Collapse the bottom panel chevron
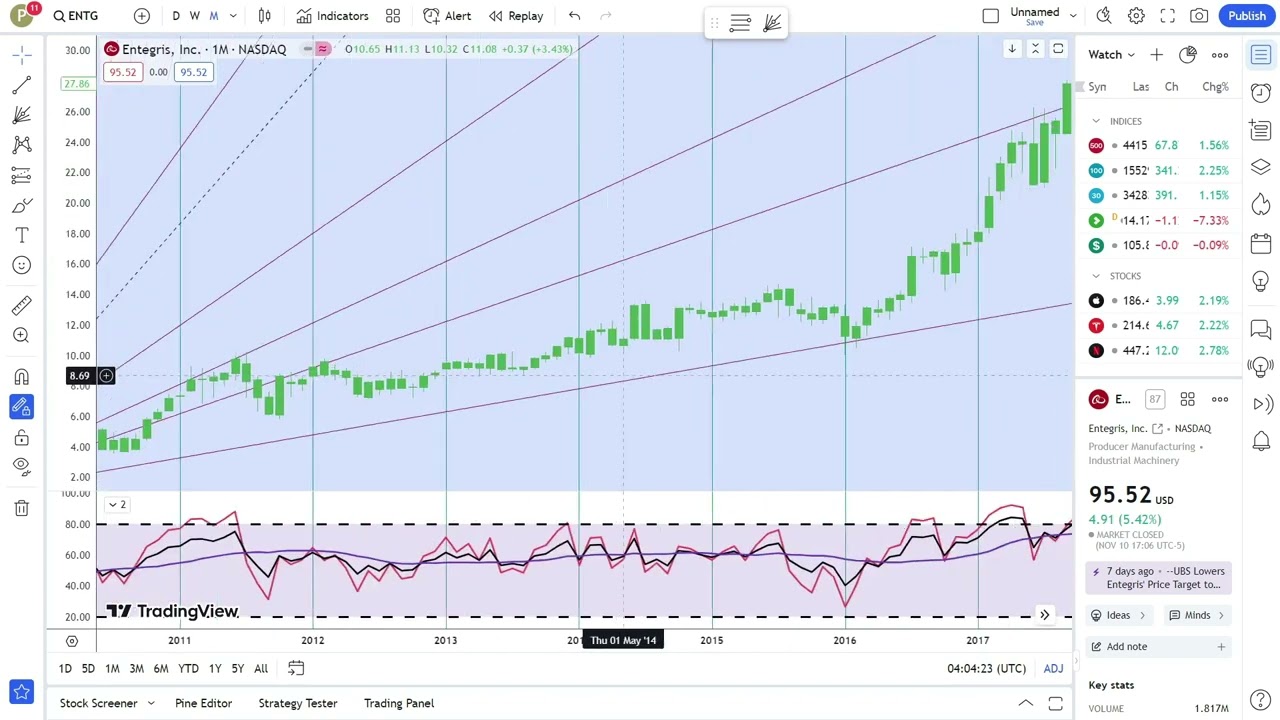Image resolution: width=1280 pixels, height=720 pixels. [1025, 704]
